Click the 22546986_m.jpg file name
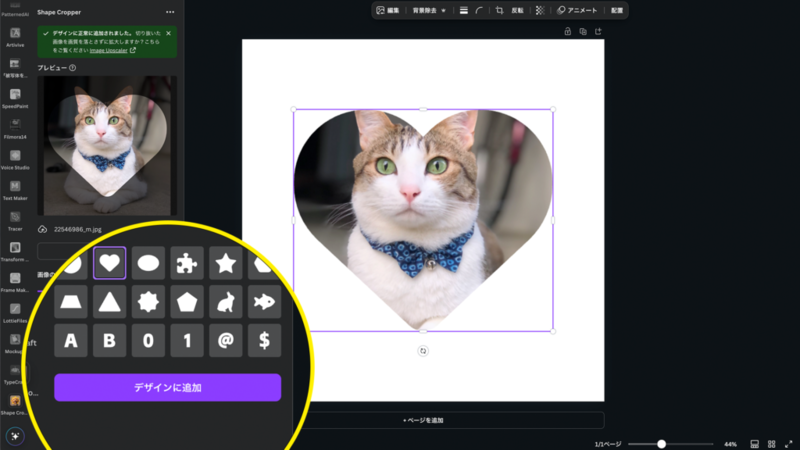 (x=78, y=230)
